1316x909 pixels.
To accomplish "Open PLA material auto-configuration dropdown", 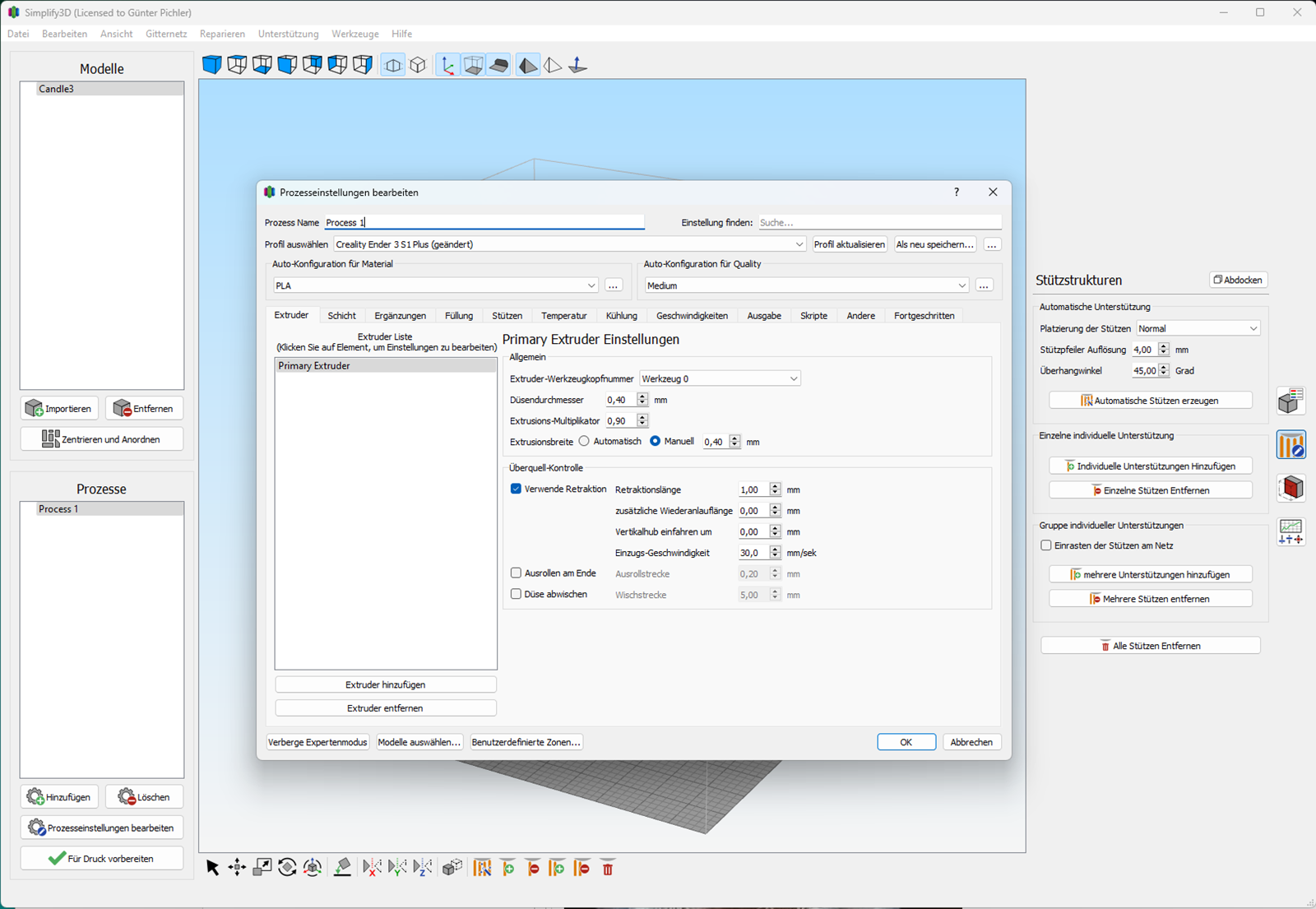I will [436, 285].
